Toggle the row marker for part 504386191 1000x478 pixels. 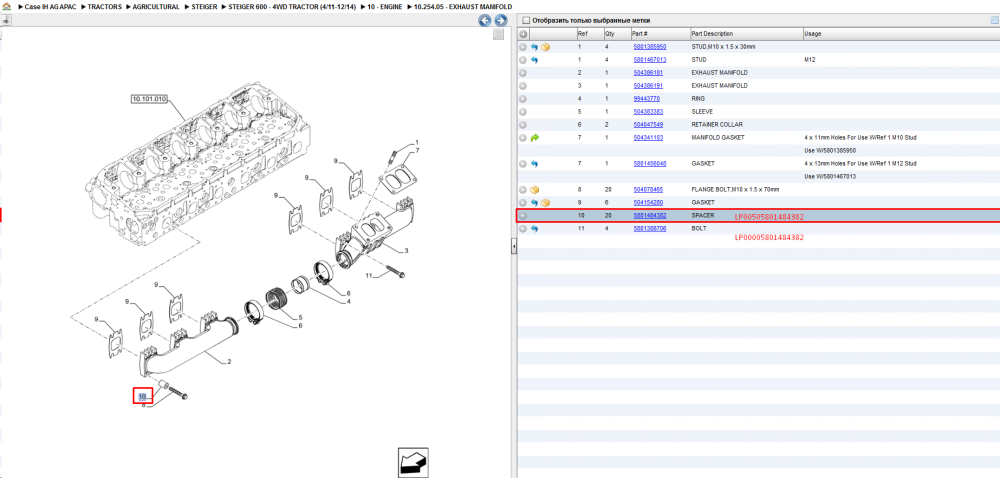(x=523, y=86)
